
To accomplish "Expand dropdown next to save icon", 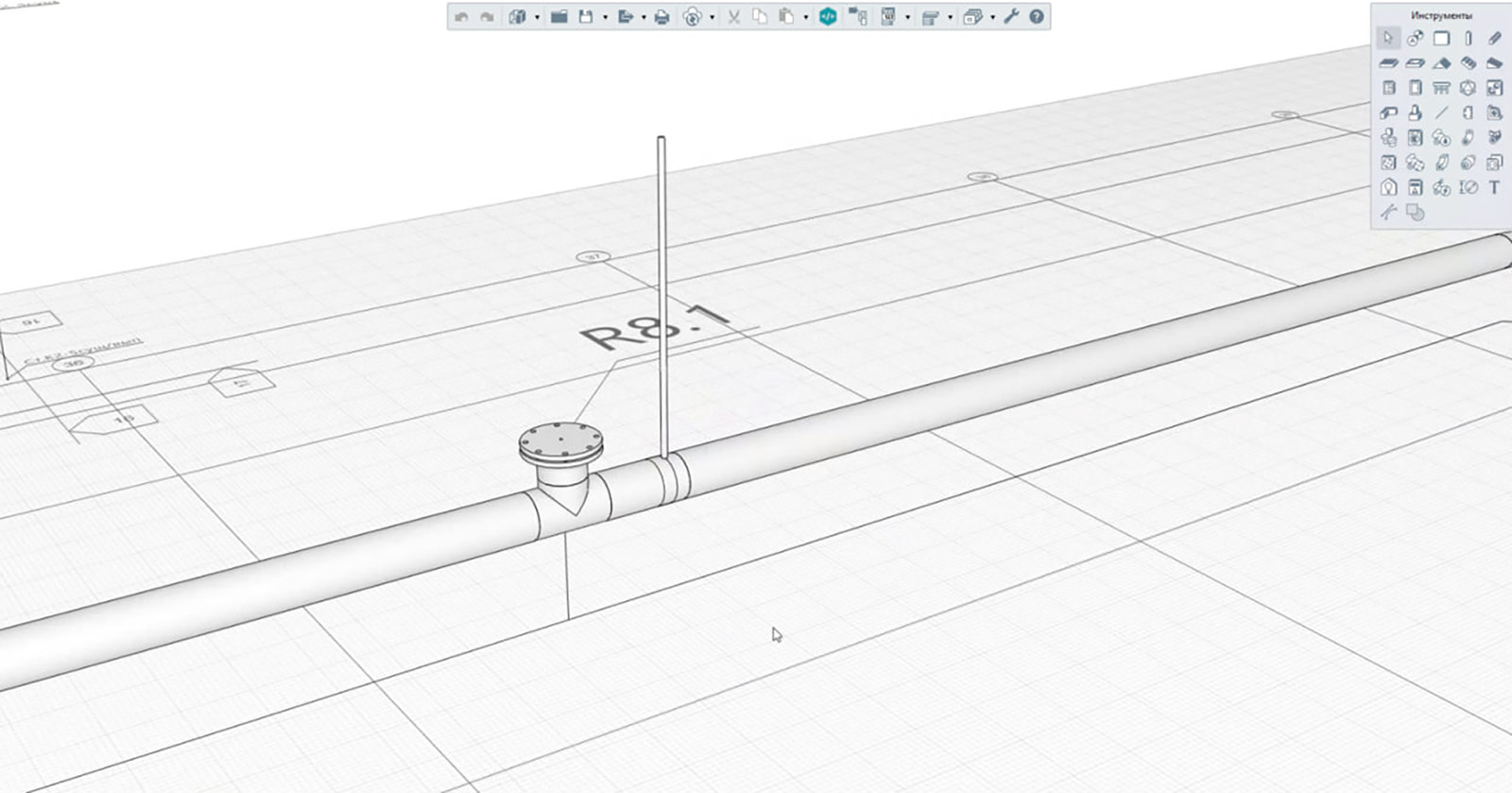I will coord(605,17).
